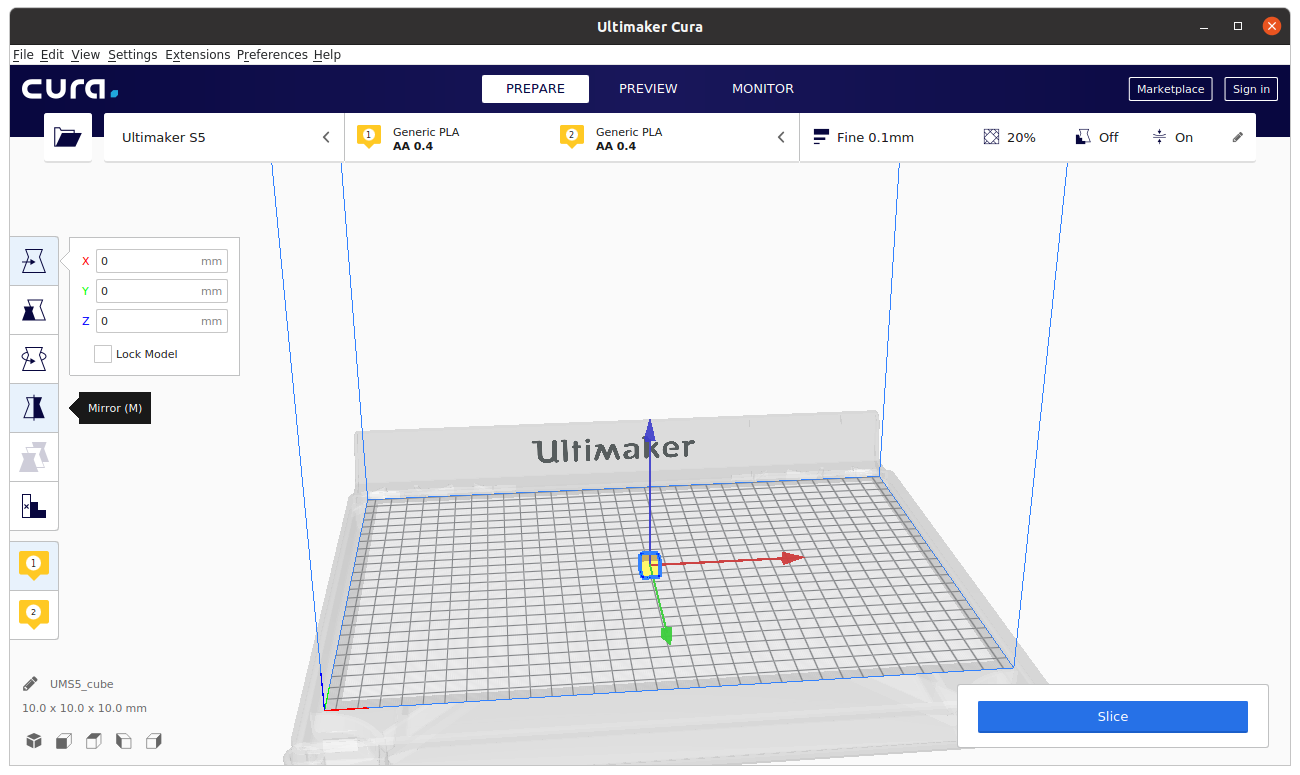
Task: Switch to the PREVIEW stage tab
Action: [648, 89]
